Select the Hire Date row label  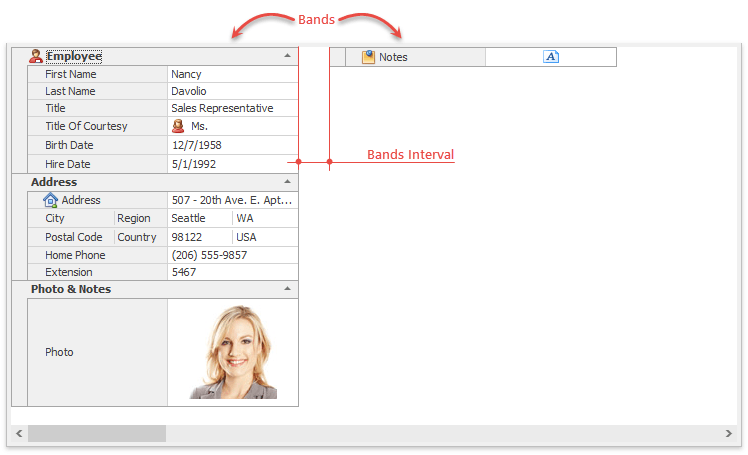pos(68,164)
